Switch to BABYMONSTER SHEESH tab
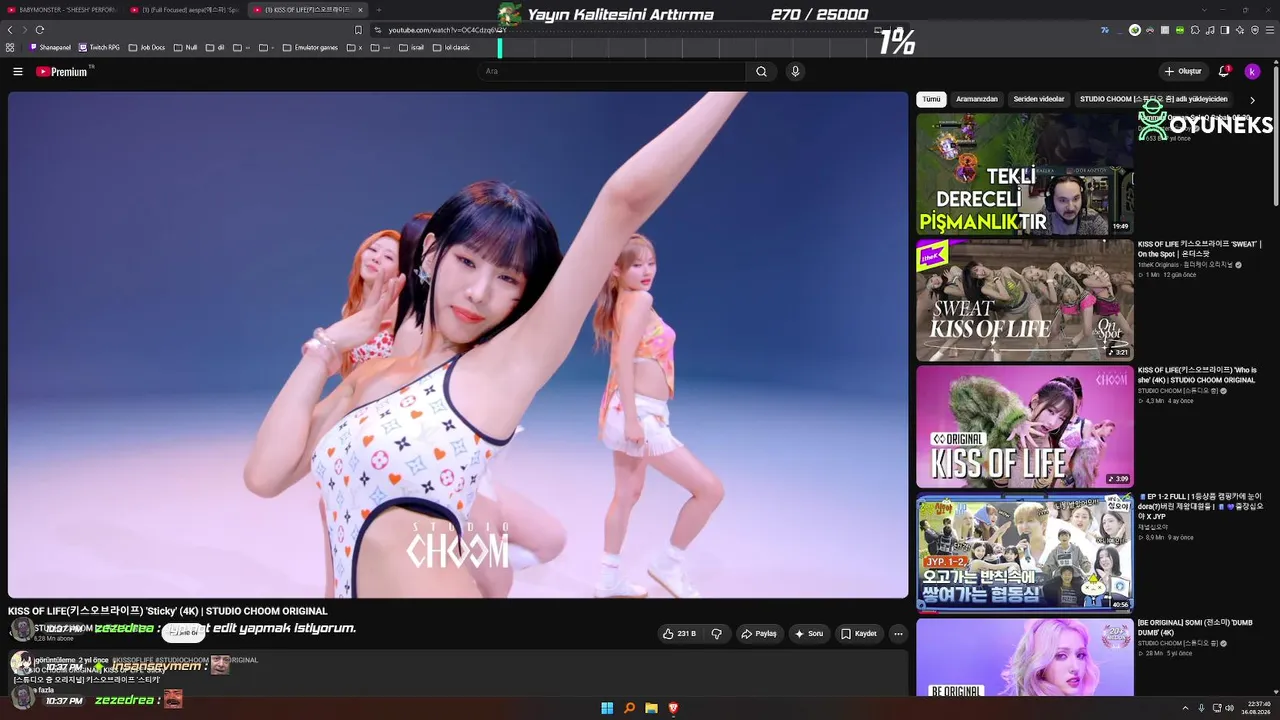This screenshot has height=720, width=1280. (x=63, y=10)
